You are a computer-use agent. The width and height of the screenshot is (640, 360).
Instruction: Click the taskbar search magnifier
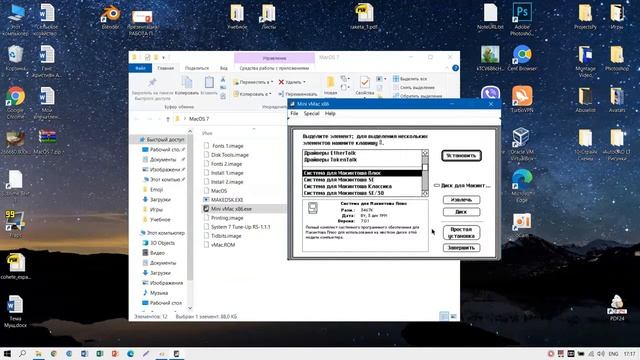(22, 353)
